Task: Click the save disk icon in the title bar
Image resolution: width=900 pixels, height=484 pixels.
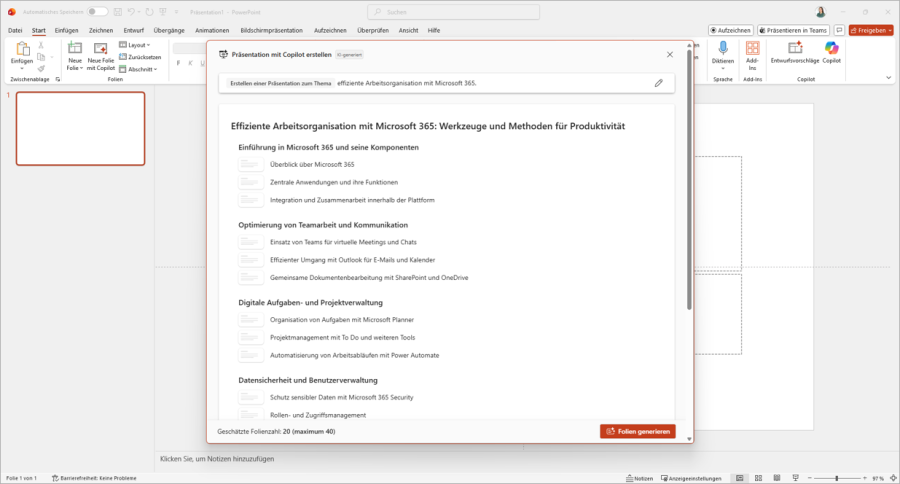Action: 118,11
